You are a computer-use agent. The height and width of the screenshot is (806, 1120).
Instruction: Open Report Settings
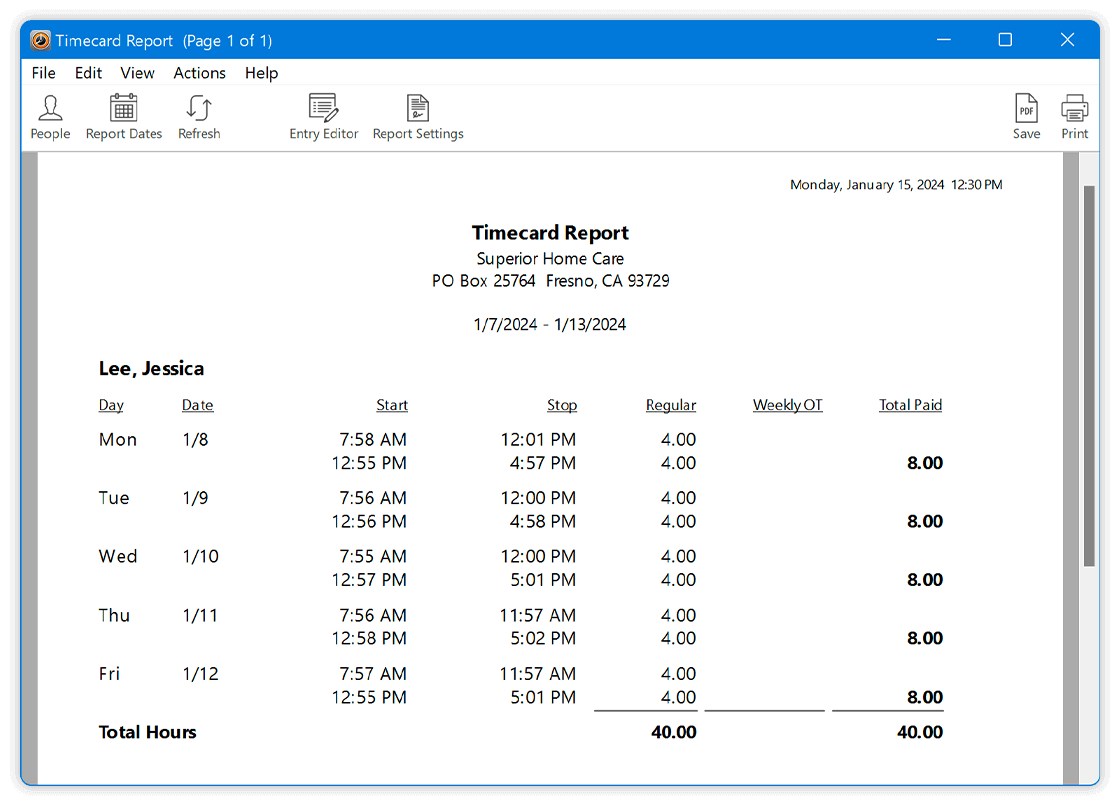coord(417,115)
